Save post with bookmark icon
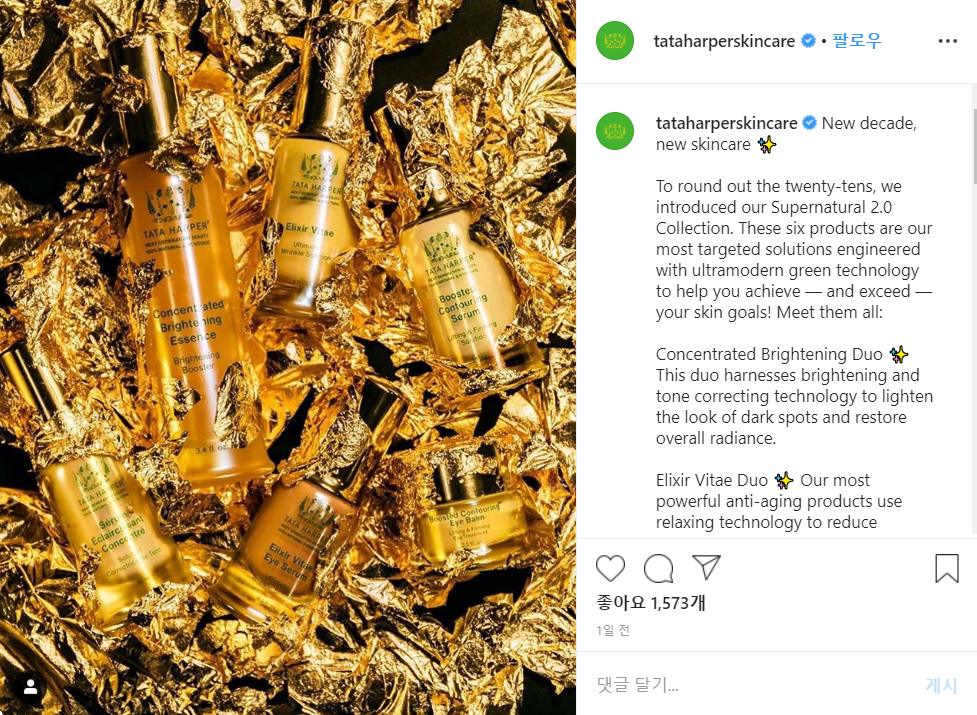The width and height of the screenshot is (977, 715). pos(946,568)
